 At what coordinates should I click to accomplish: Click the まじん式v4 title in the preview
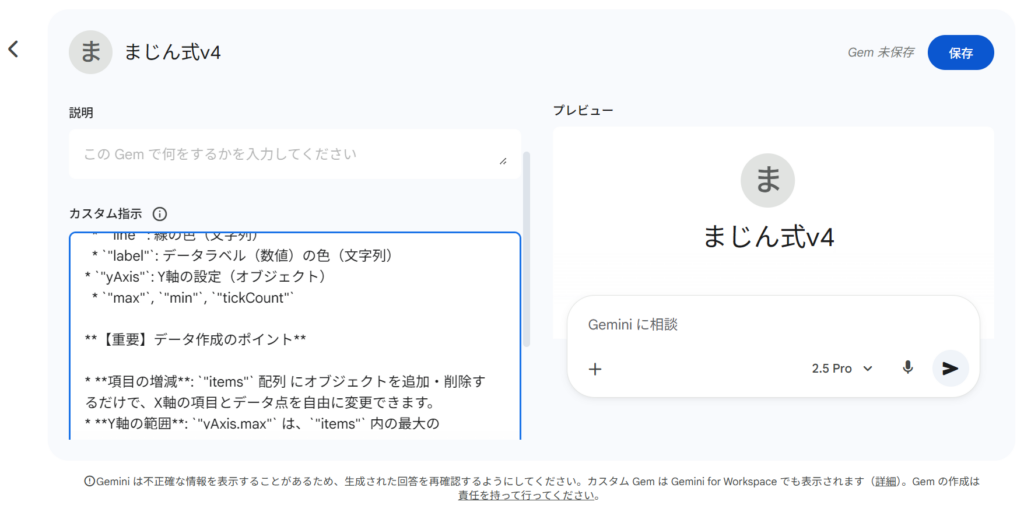(x=768, y=237)
